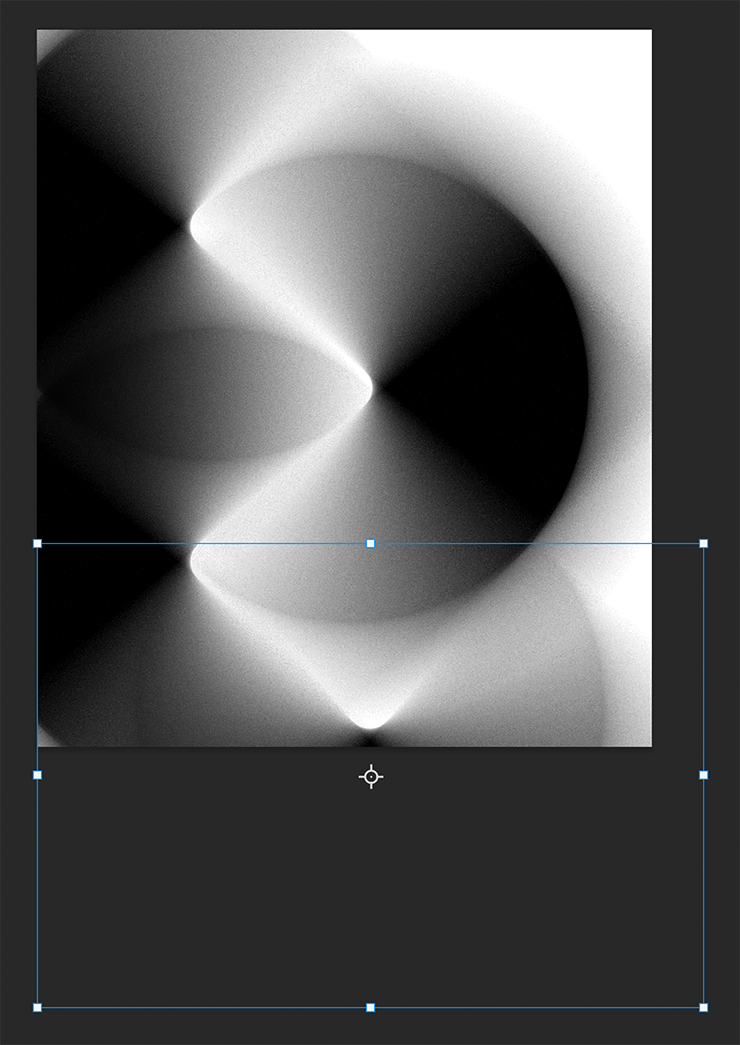Select the middle-left transform side handle
The width and height of the screenshot is (740, 1045).
tap(38, 775)
